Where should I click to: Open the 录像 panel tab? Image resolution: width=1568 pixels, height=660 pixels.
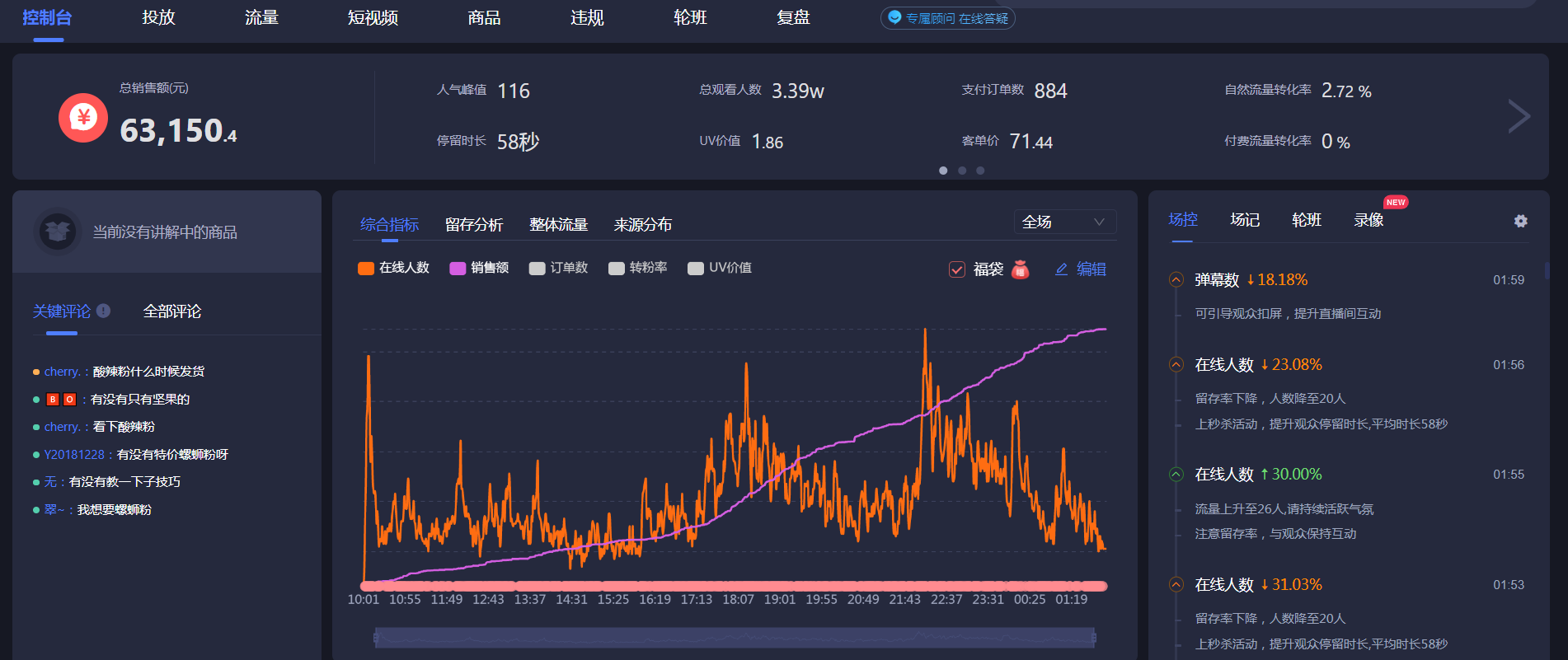click(1368, 220)
